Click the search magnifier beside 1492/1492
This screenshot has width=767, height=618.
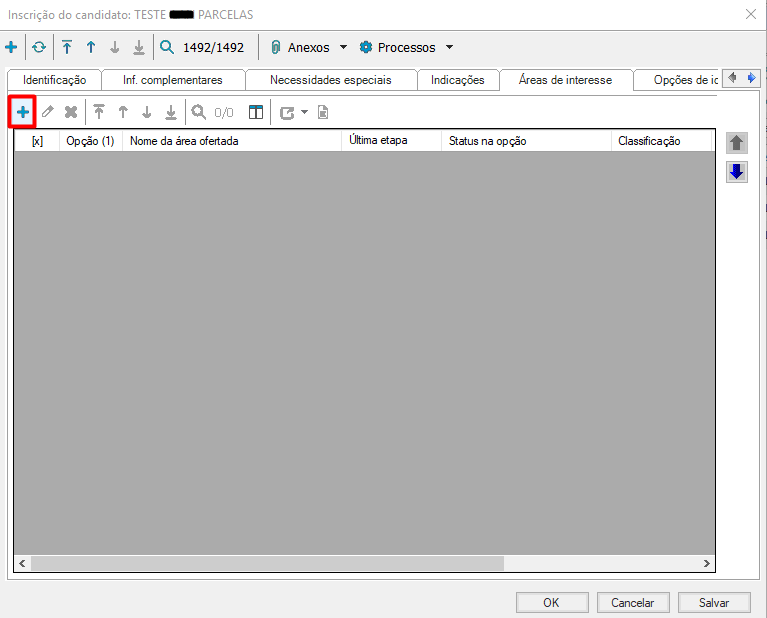(166, 47)
